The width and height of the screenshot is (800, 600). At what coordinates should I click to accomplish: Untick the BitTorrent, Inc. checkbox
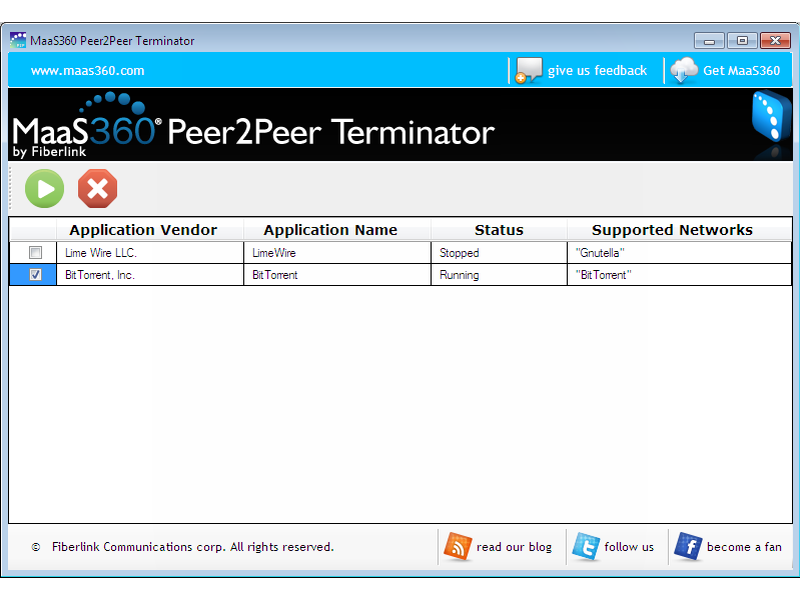[x=35, y=274]
